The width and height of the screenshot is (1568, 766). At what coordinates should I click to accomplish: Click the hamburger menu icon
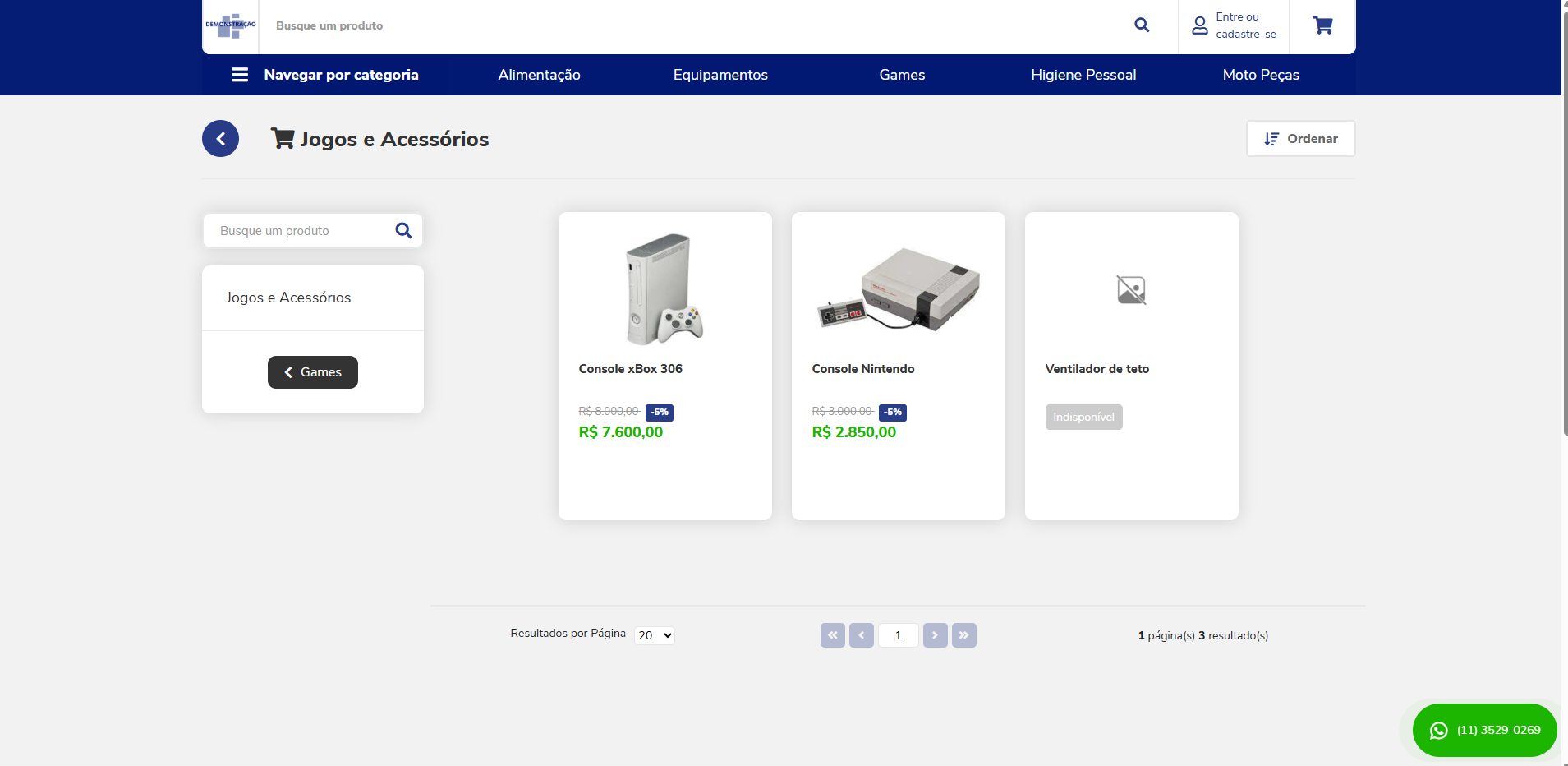(240, 75)
